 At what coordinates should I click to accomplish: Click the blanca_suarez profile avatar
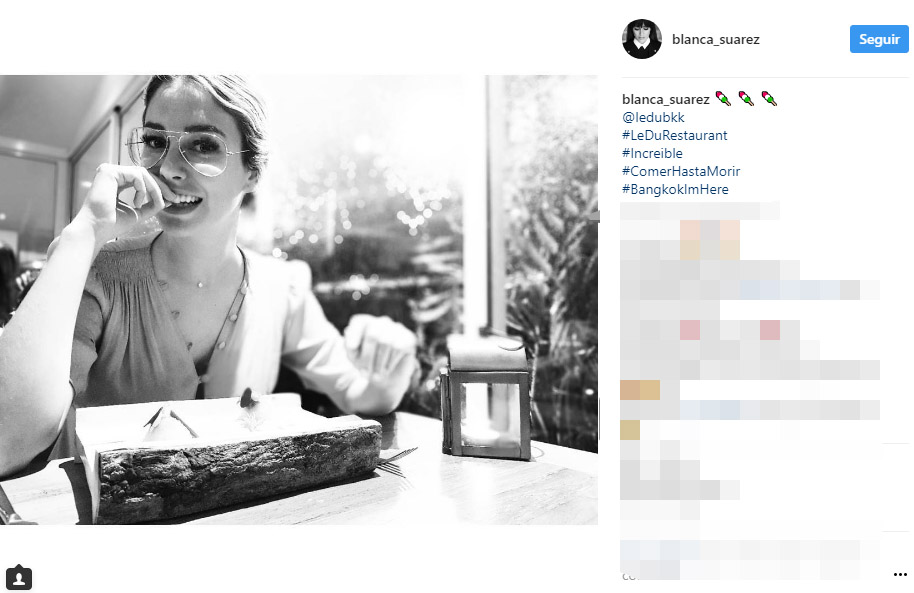click(642, 39)
